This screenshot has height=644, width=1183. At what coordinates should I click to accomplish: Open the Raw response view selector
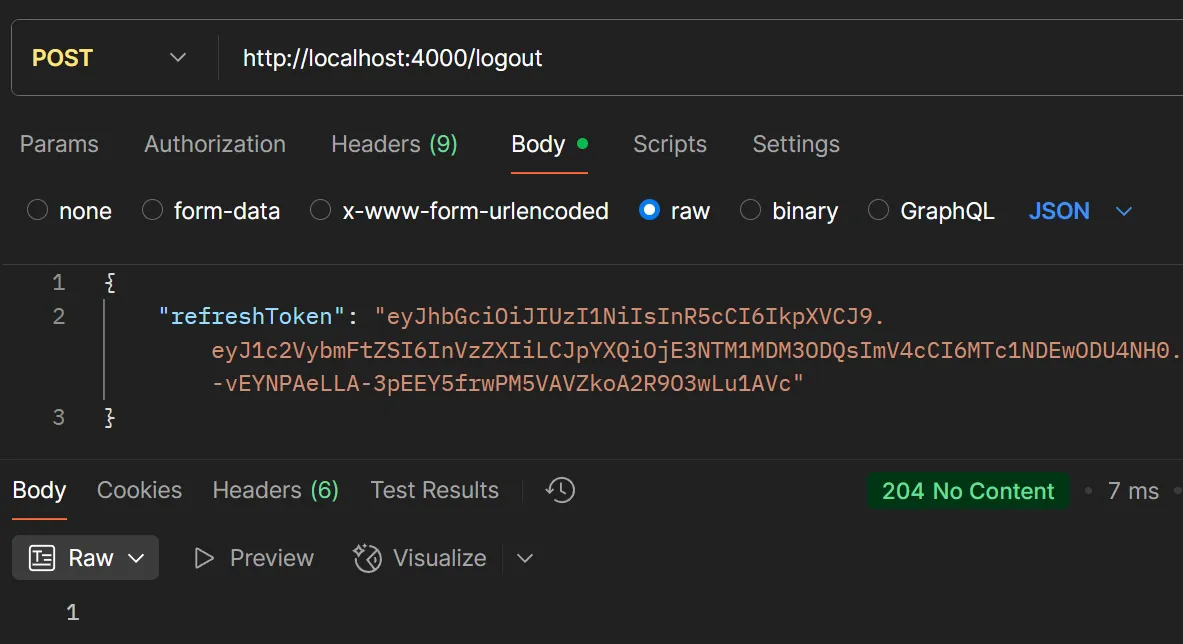85,558
